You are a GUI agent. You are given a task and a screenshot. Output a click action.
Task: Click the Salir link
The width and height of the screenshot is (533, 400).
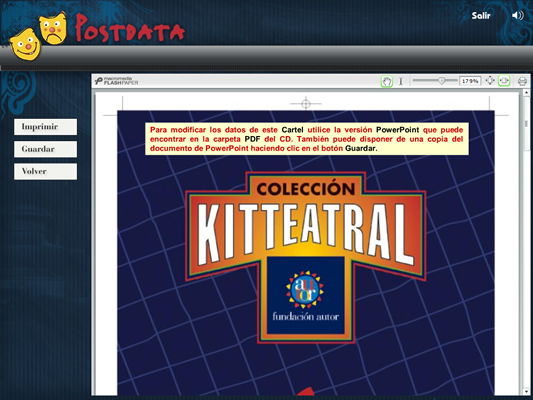481,16
